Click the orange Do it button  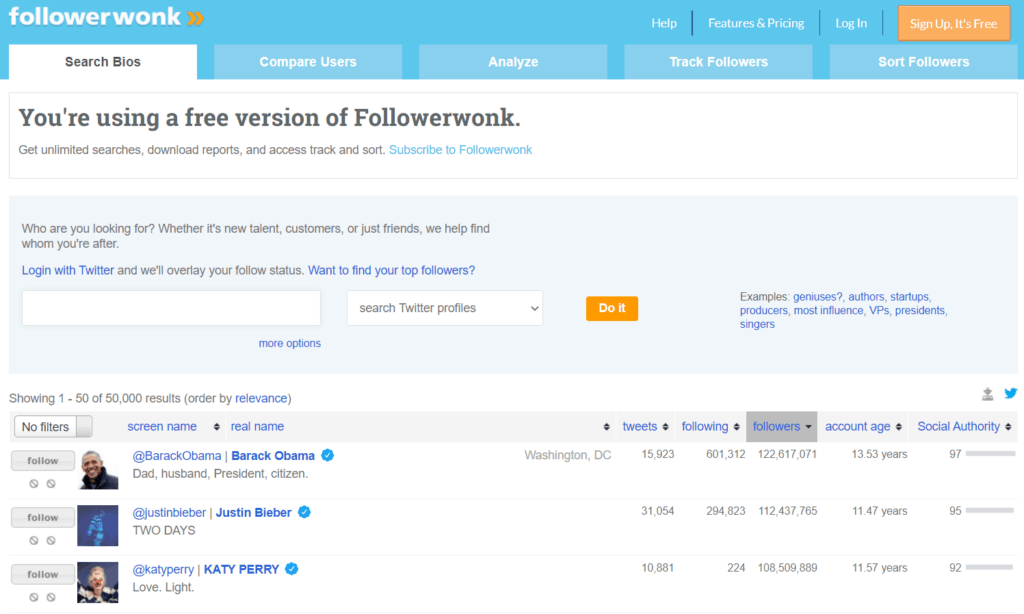click(x=612, y=308)
